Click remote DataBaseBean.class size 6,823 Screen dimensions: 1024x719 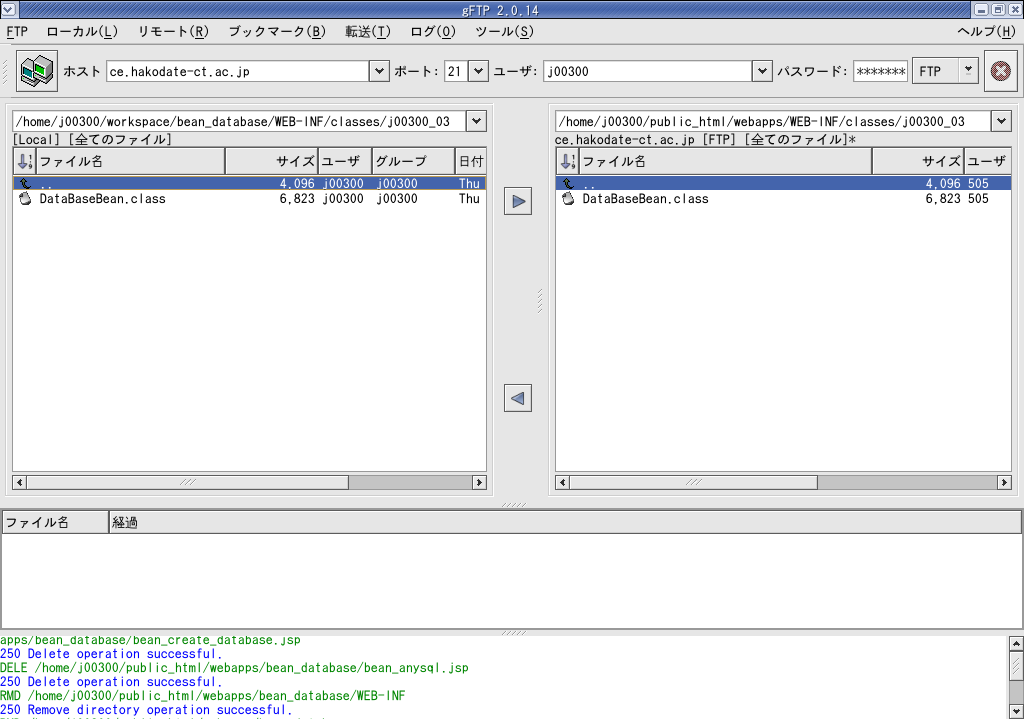pyautogui.click(x=943, y=199)
